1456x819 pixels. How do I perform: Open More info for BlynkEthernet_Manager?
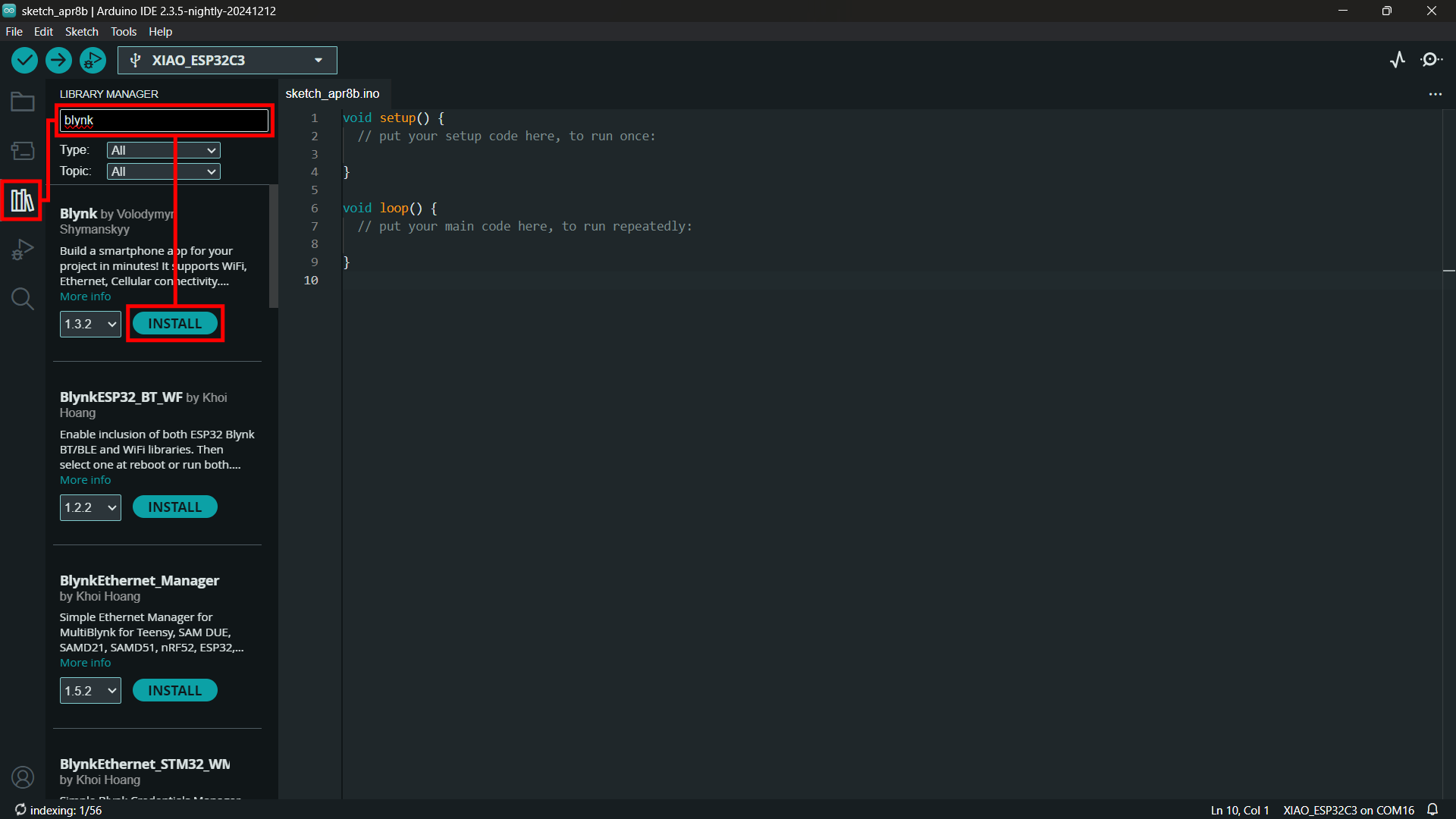pyautogui.click(x=85, y=663)
